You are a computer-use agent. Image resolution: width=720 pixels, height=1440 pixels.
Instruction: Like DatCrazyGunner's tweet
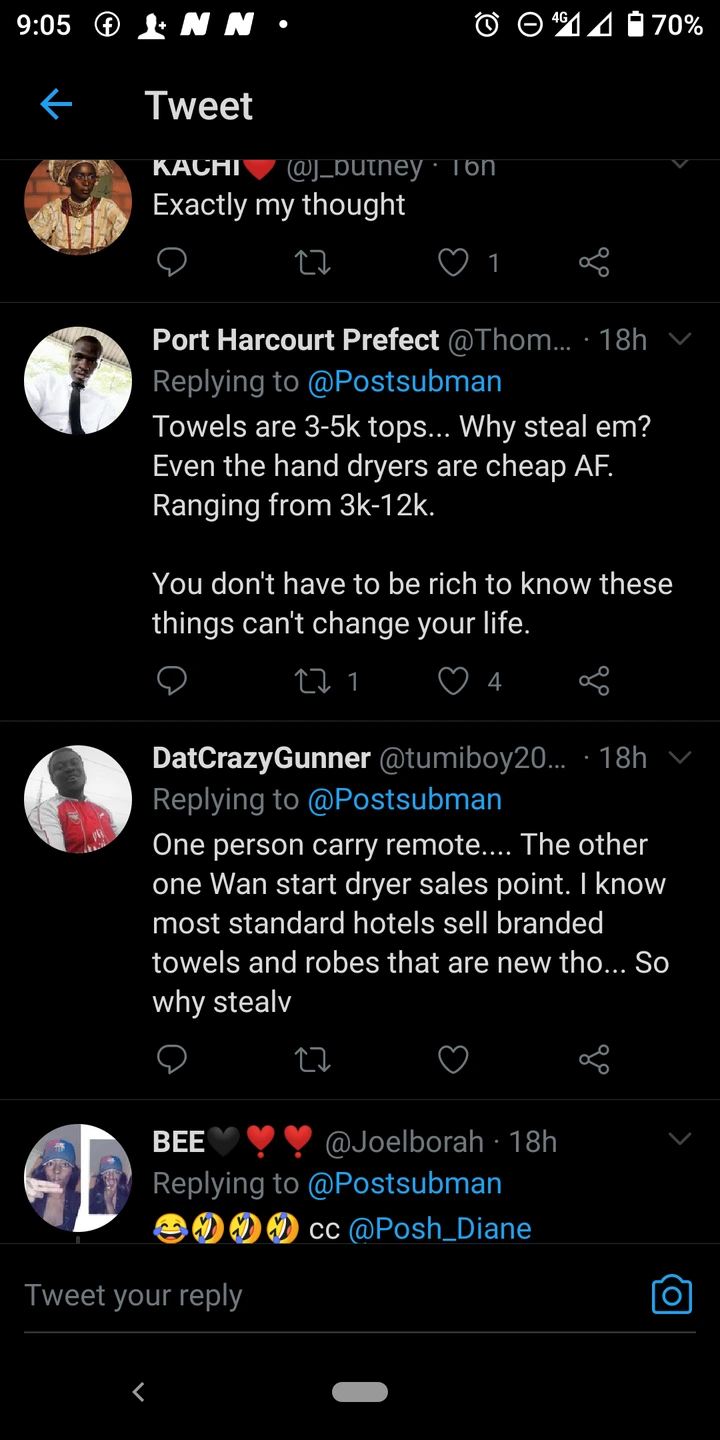point(453,1059)
